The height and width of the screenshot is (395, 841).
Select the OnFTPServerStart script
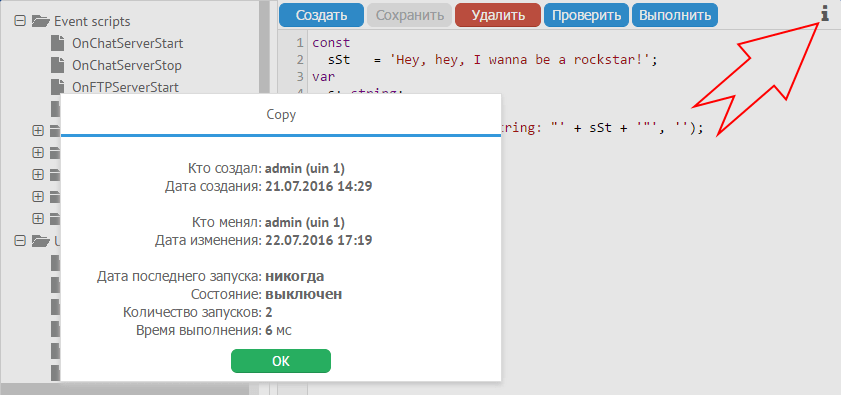[126, 87]
